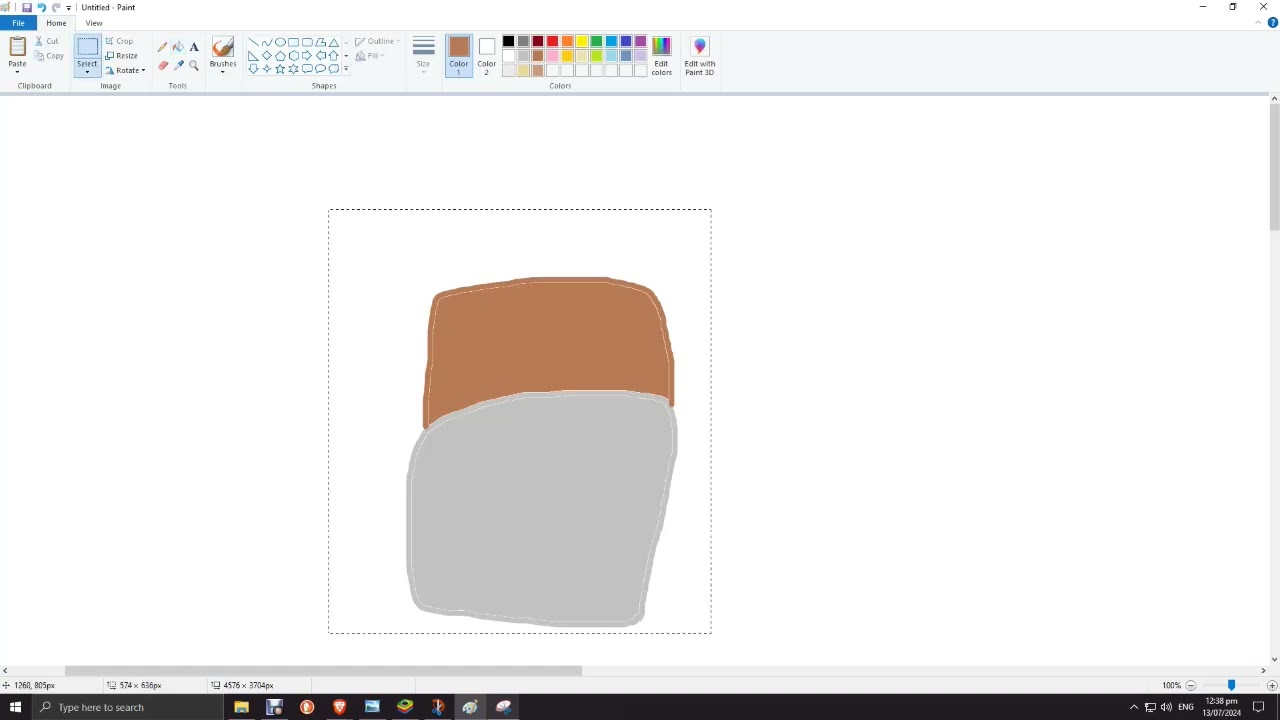Switch to the Home tab

tap(56, 23)
